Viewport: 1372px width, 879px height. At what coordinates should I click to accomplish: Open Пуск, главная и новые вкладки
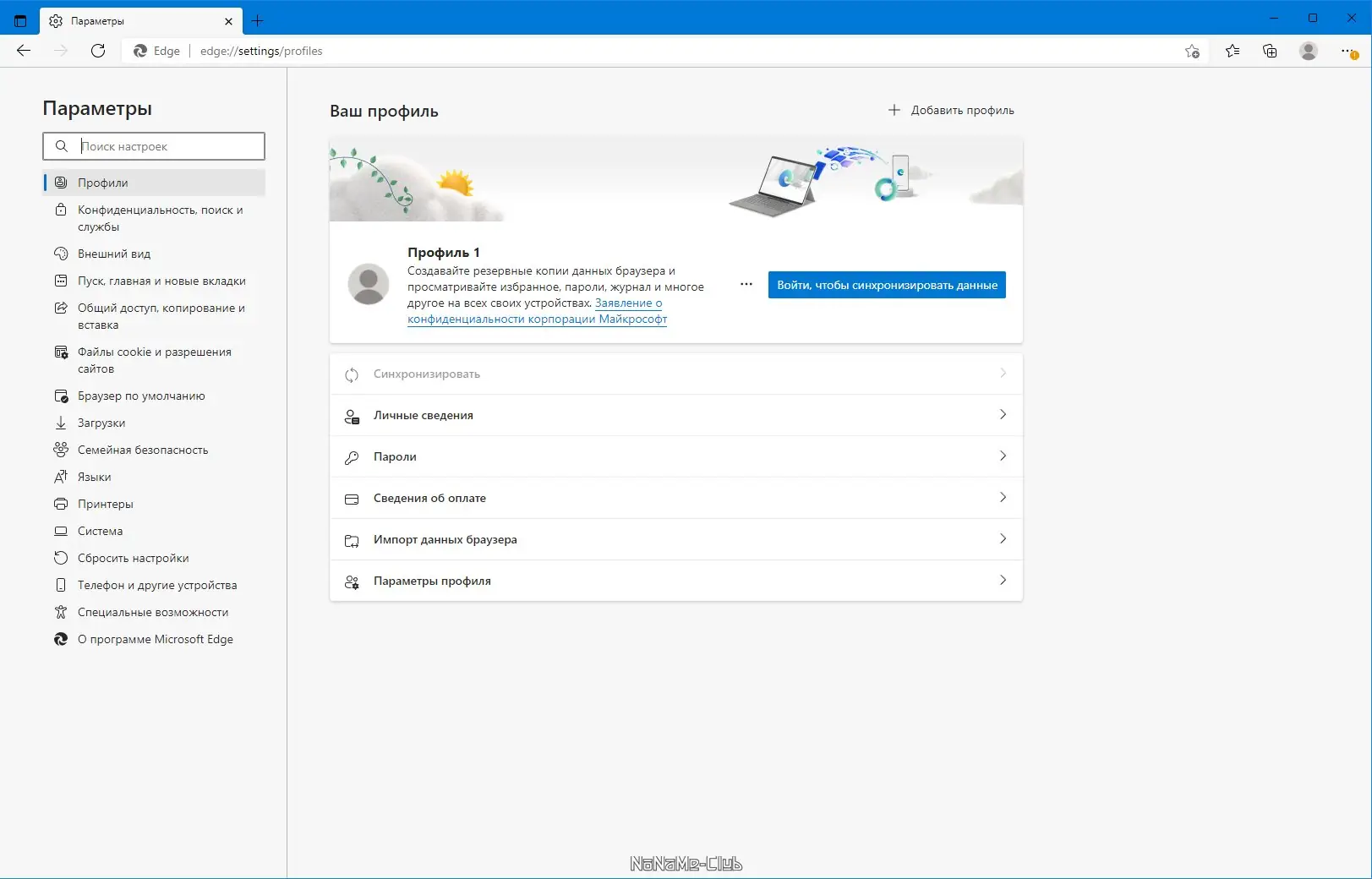coord(154,281)
